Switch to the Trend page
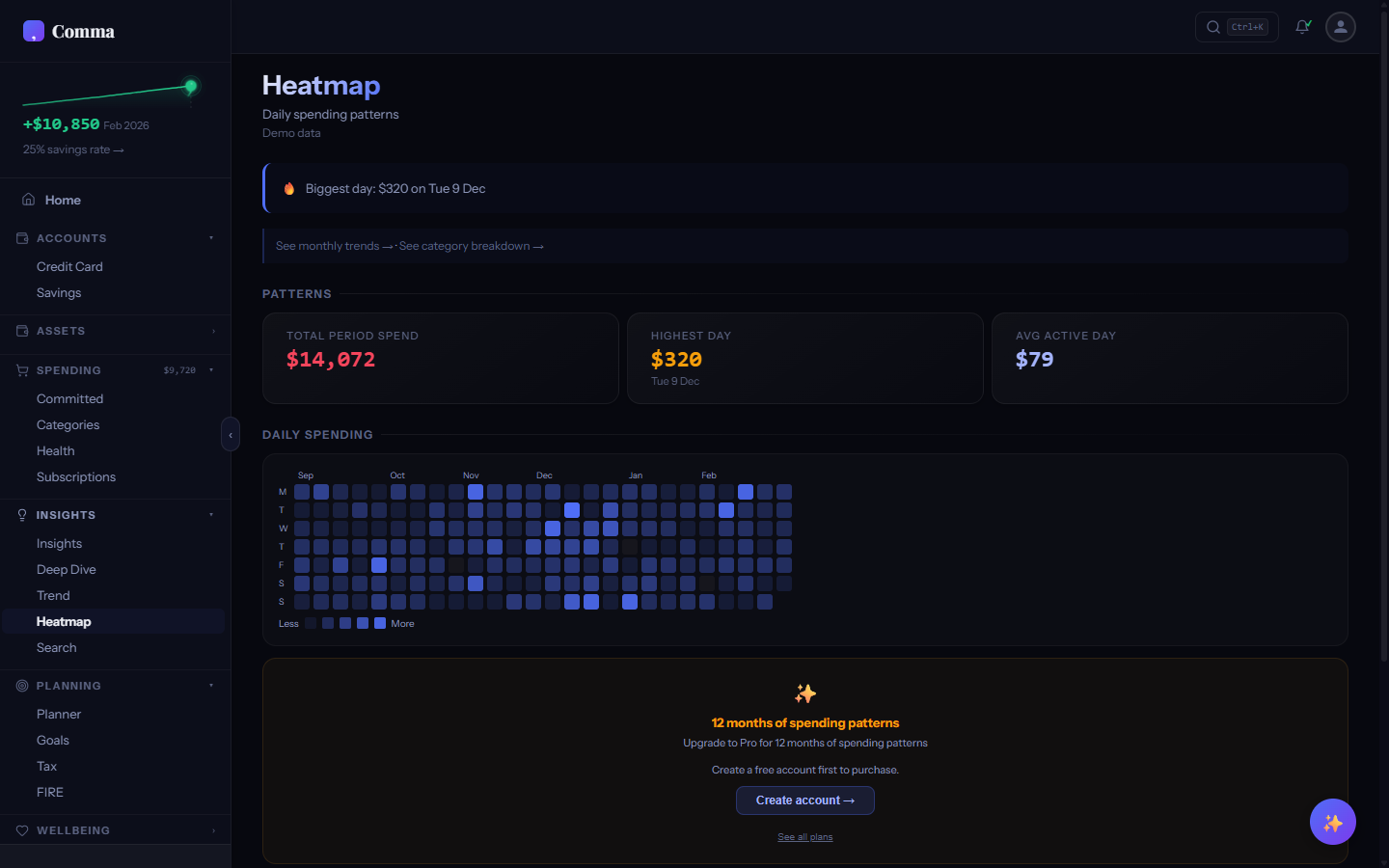This screenshot has width=1389, height=868. click(55, 595)
